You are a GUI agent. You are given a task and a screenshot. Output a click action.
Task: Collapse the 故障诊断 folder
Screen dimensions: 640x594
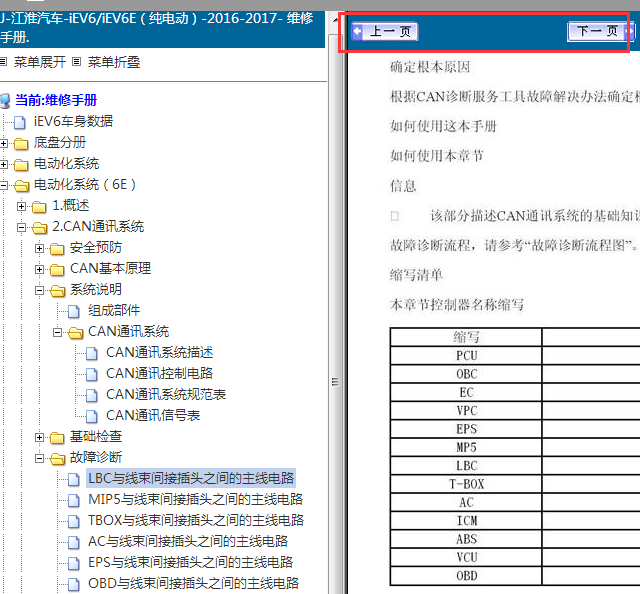[x=40, y=458]
